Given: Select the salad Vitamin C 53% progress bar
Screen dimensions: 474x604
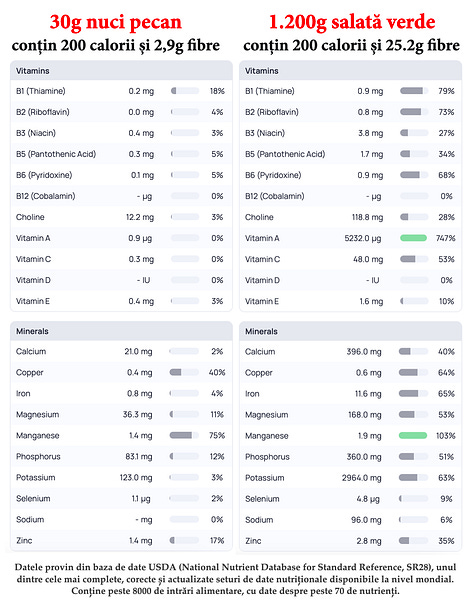Looking at the screenshot, I should (414, 259).
